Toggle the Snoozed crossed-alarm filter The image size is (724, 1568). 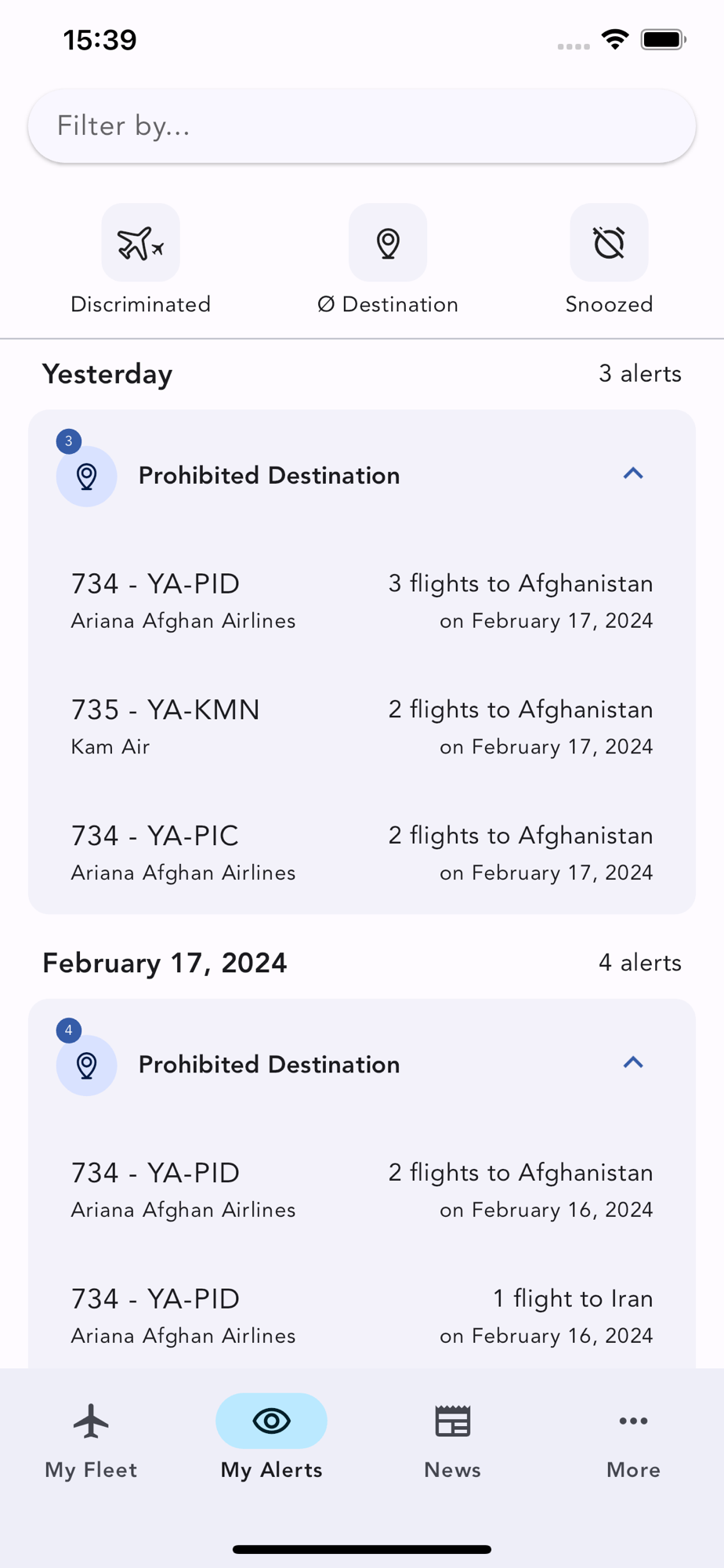point(609,242)
